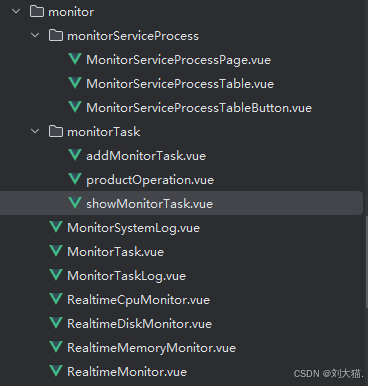Collapse the monitorTask folder chevron
The width and height of the screenshot is (368, 386).
(x=35, y=131)
